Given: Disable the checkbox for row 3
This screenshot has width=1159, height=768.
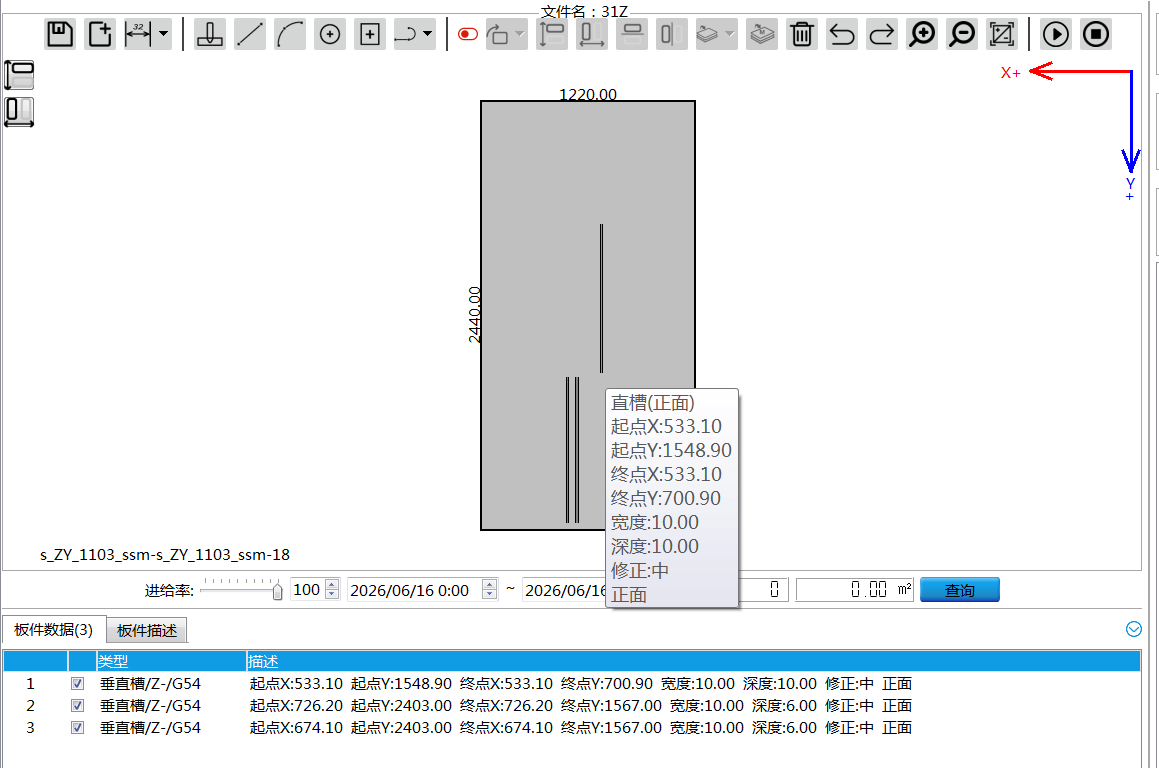Looking at the screenshot, I should pos(77,728).
